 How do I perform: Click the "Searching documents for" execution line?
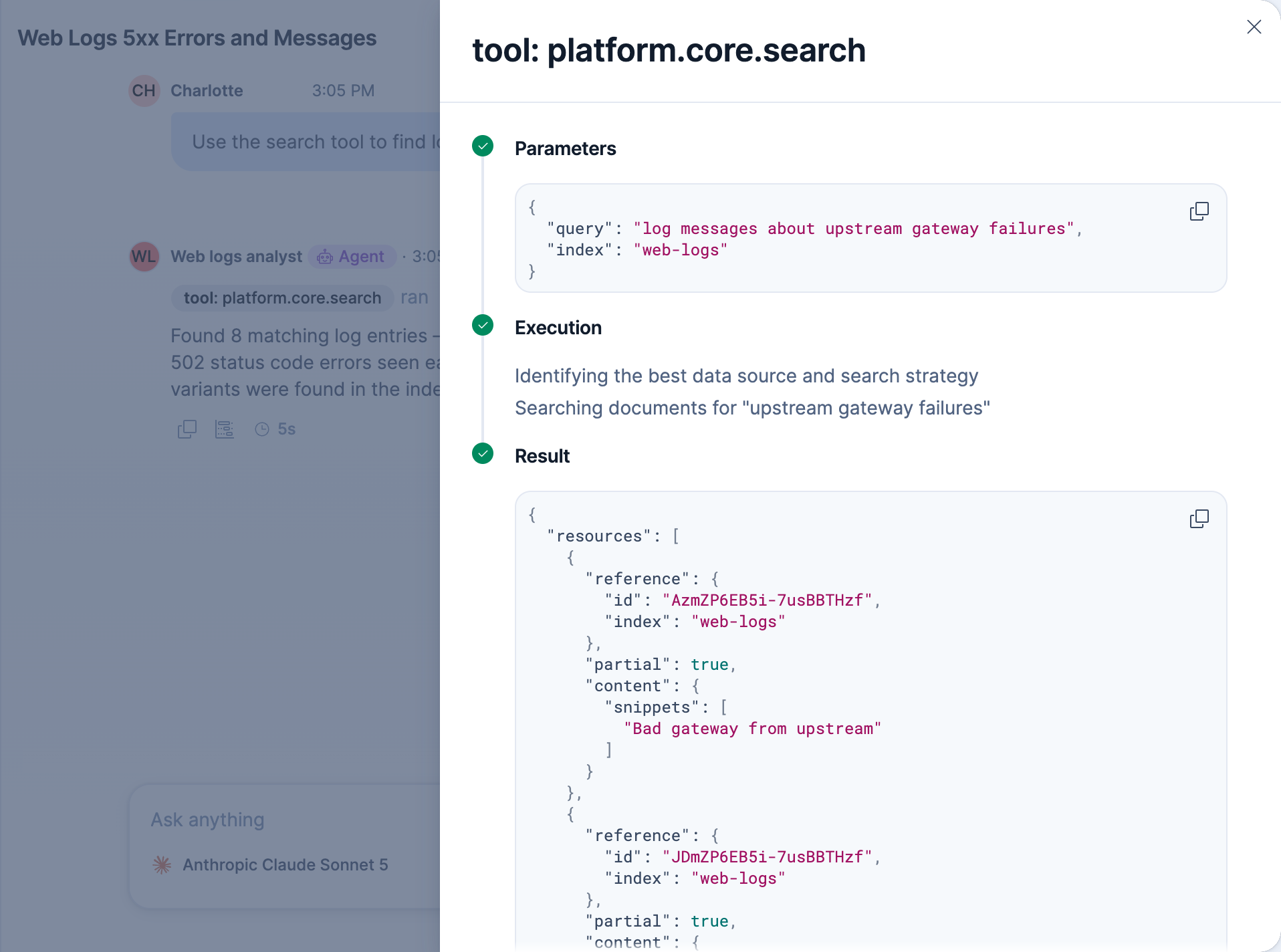click(753, 408)
